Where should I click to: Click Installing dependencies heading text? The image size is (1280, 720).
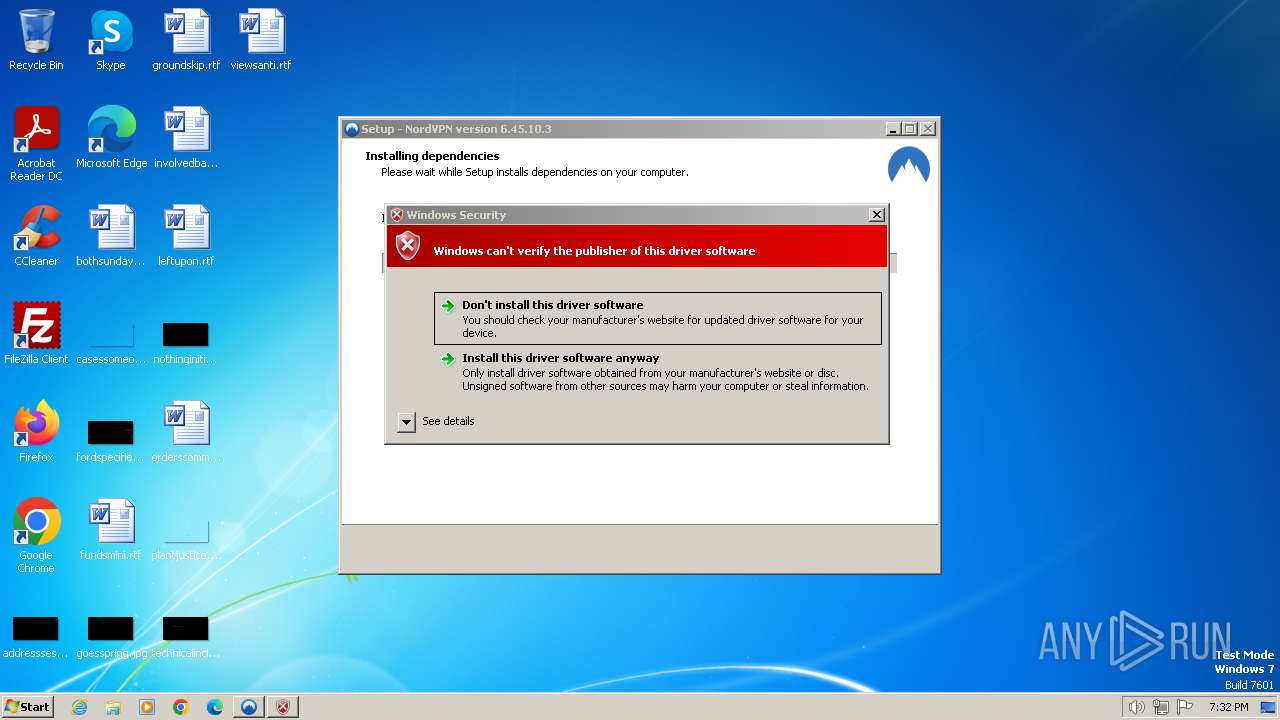tap(432, 156)
